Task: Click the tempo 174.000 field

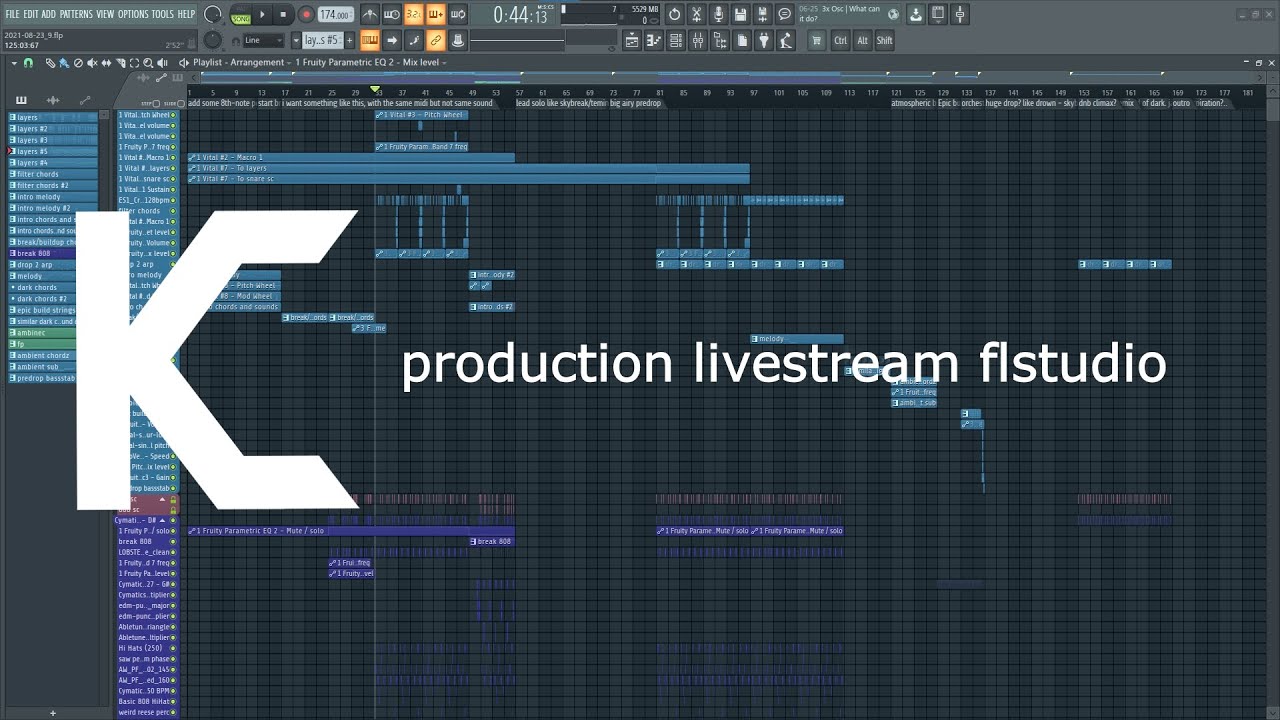Action: point(336,15)
